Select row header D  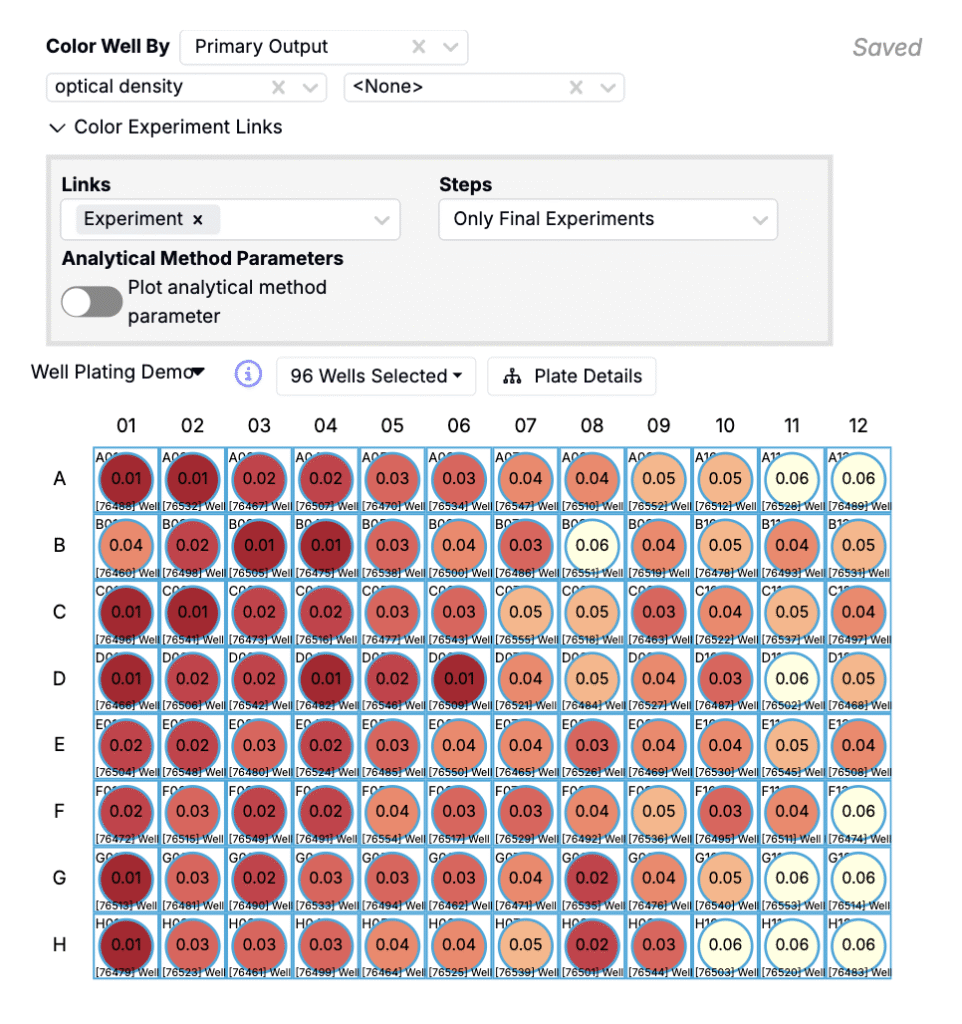[60, 679]
